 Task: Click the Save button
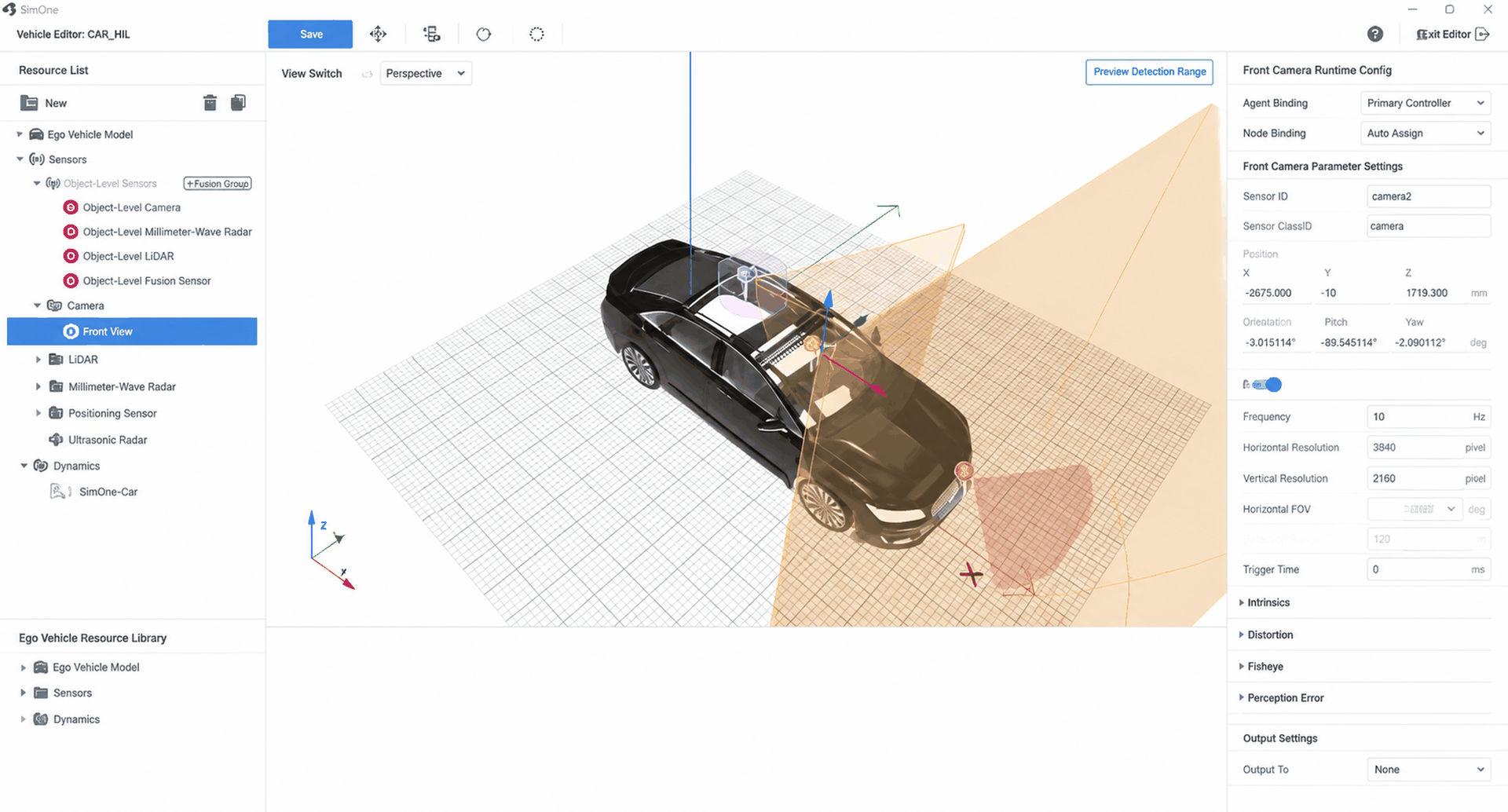coord(310,34)
